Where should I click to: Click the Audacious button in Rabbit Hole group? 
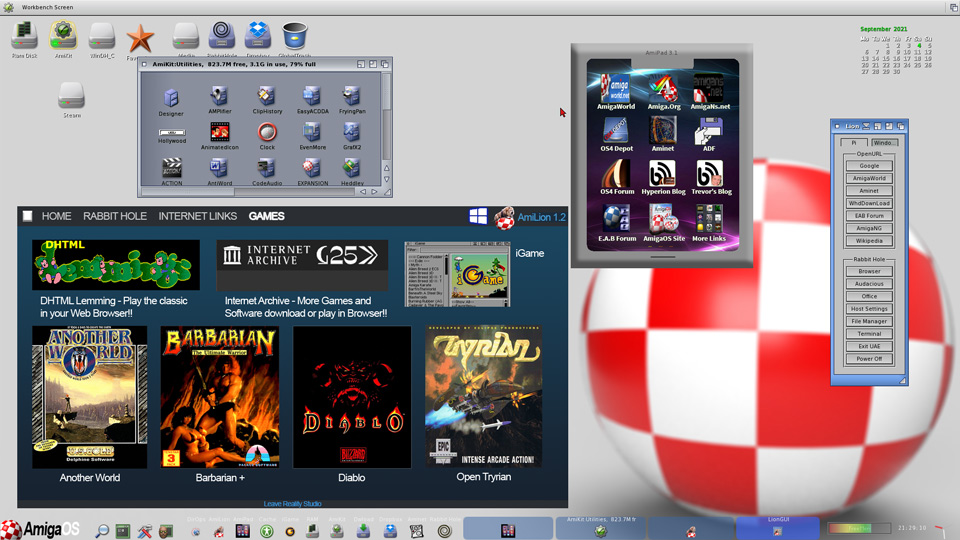coord(869,283)
